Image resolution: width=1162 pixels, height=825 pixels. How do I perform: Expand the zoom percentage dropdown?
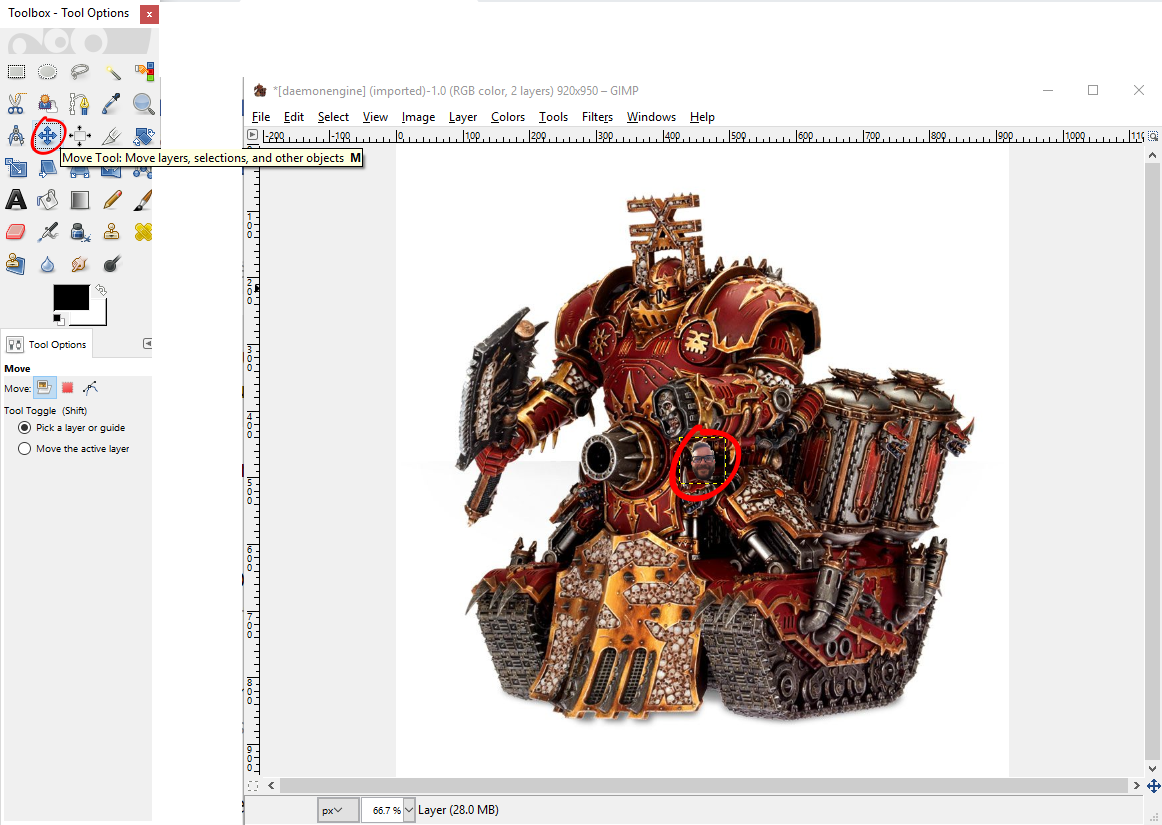409,810
